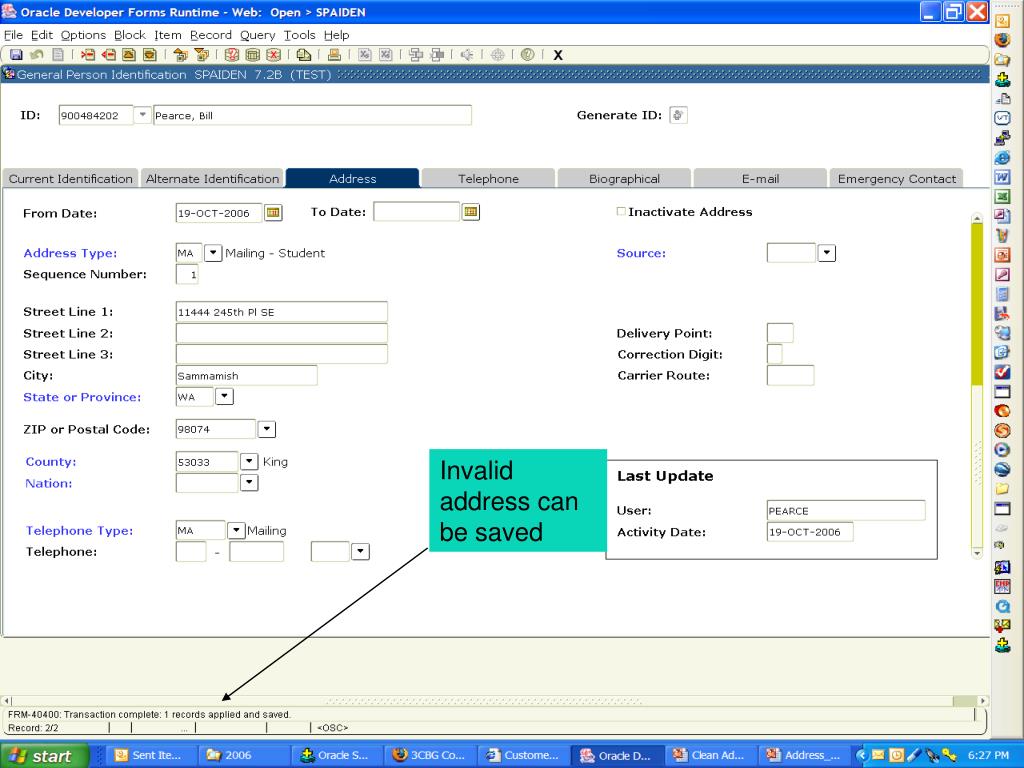
Task: Open the ZIP or Postal Code dropdown arrow
Action: 266,429
